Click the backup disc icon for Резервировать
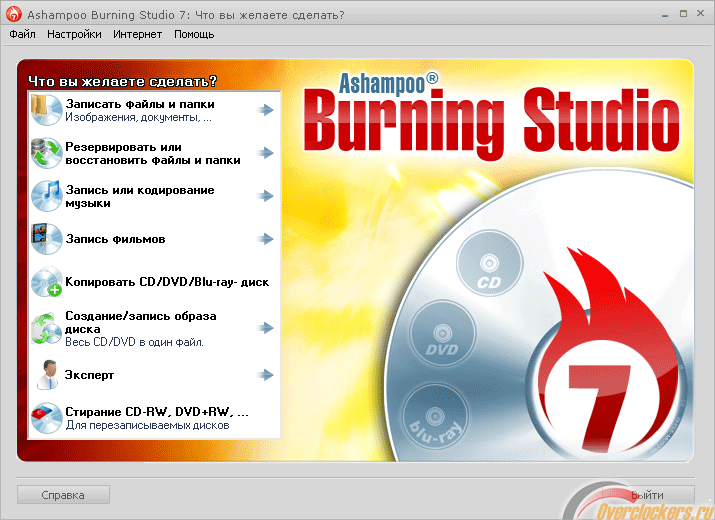The width and height of the screenshot is (715, 520). (46, 153)
